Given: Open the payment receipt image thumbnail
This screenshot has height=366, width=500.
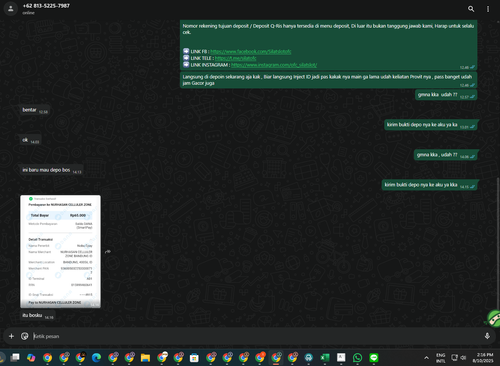Looking at the screenshot, I should tap(60, 251).
